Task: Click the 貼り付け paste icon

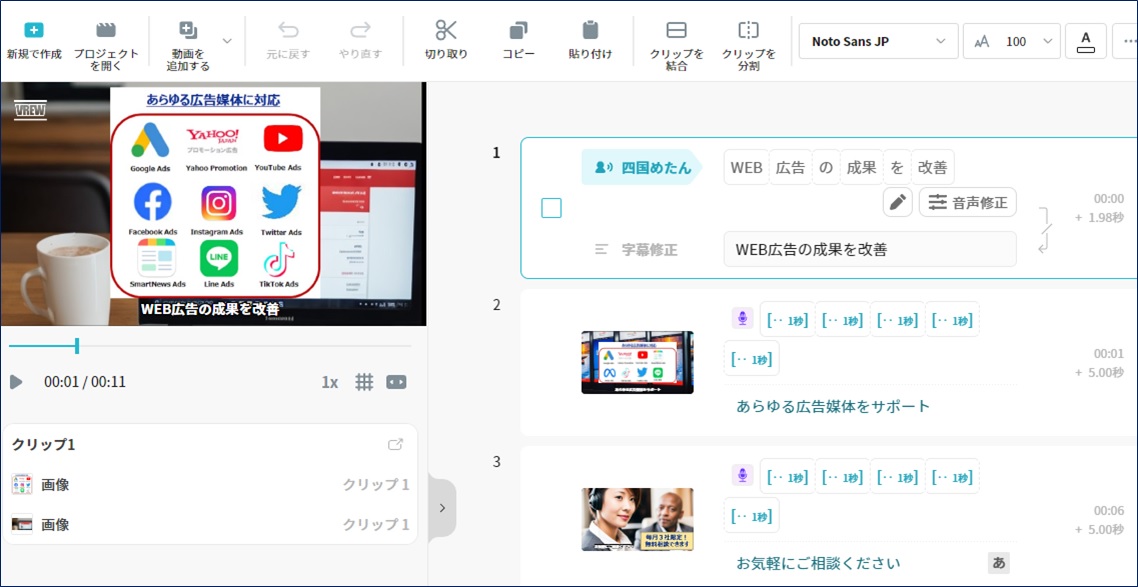Action: click(x=590, y=31)
